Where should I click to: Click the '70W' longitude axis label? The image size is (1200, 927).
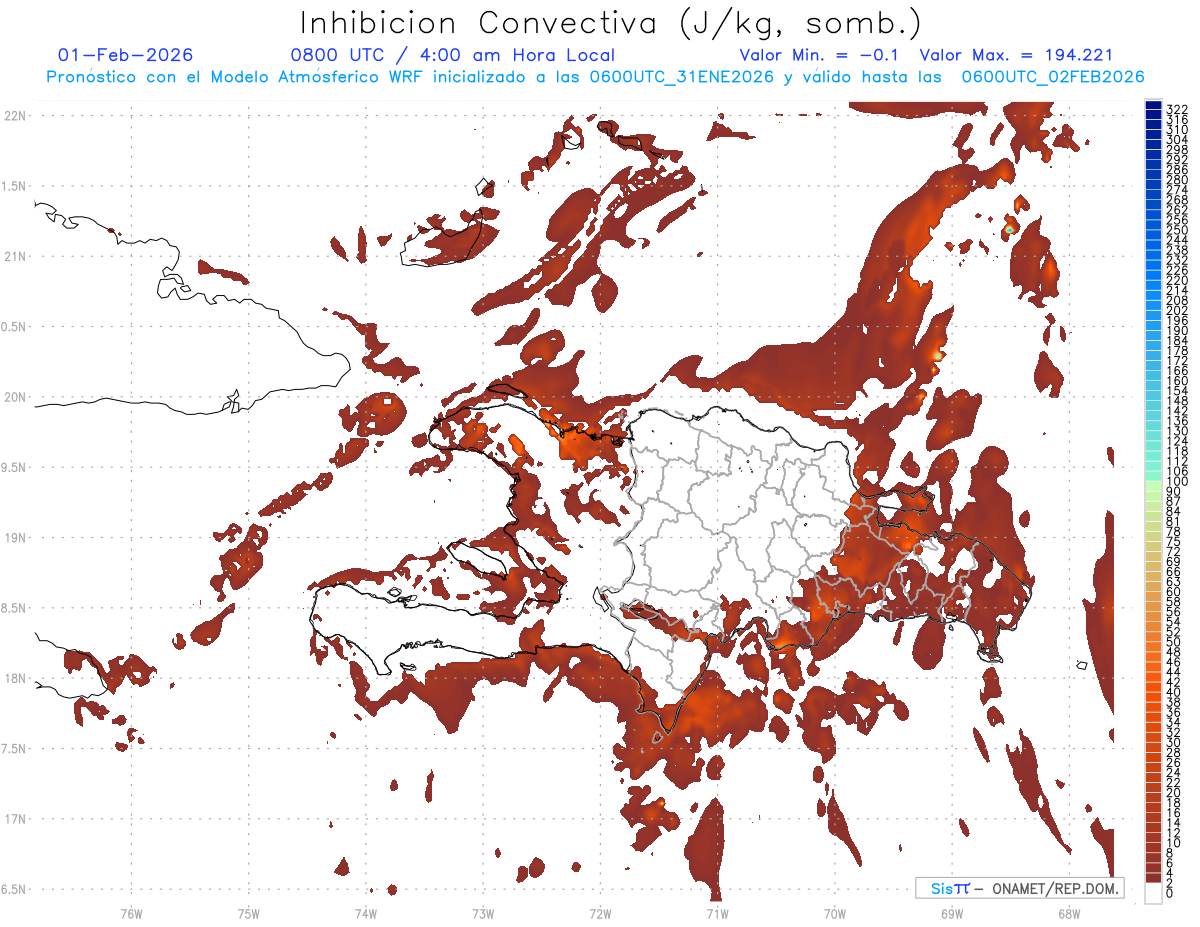click(x=834, y=913)
